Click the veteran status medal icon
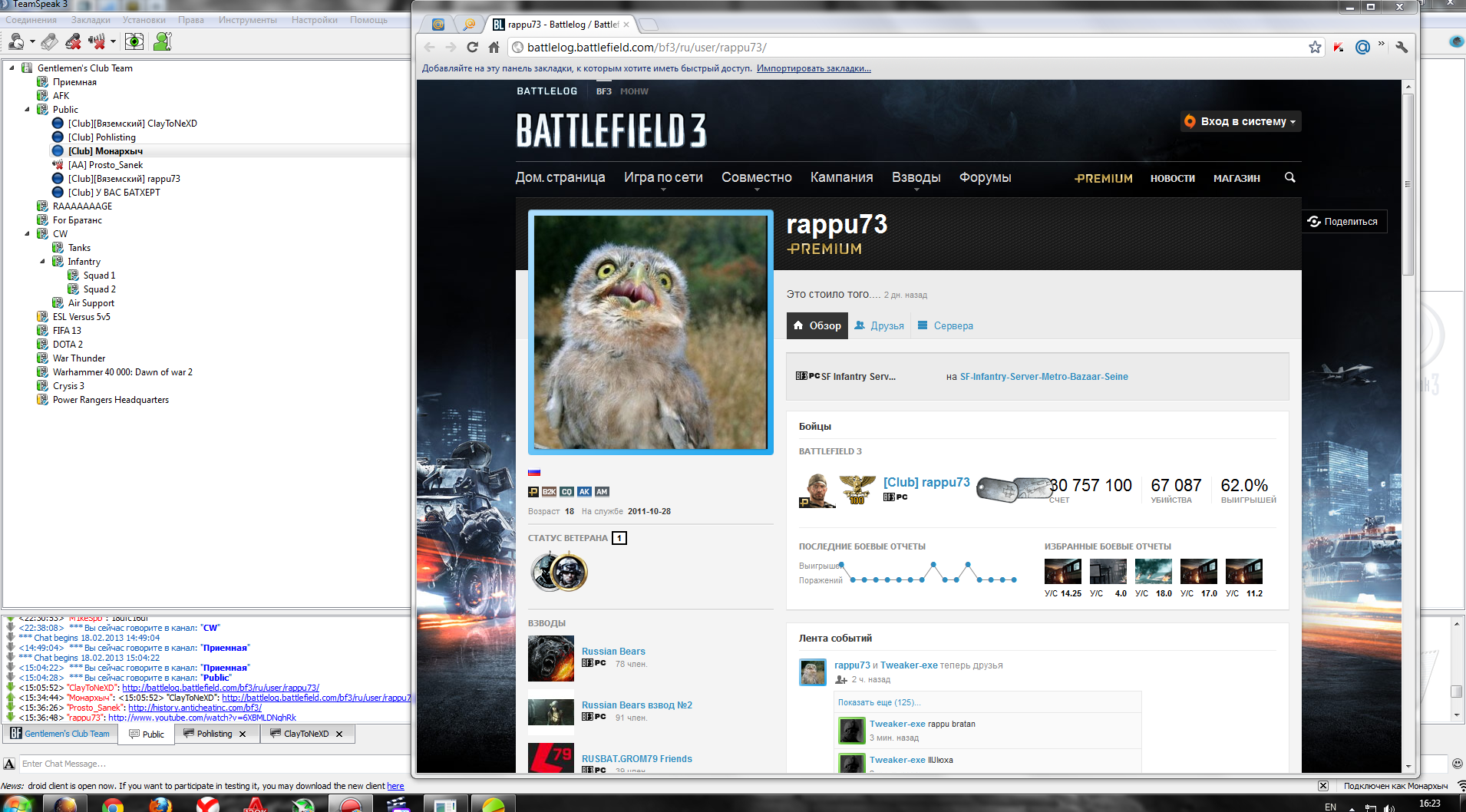Screen dimensions: 1466x812 (x=560, y=572)
